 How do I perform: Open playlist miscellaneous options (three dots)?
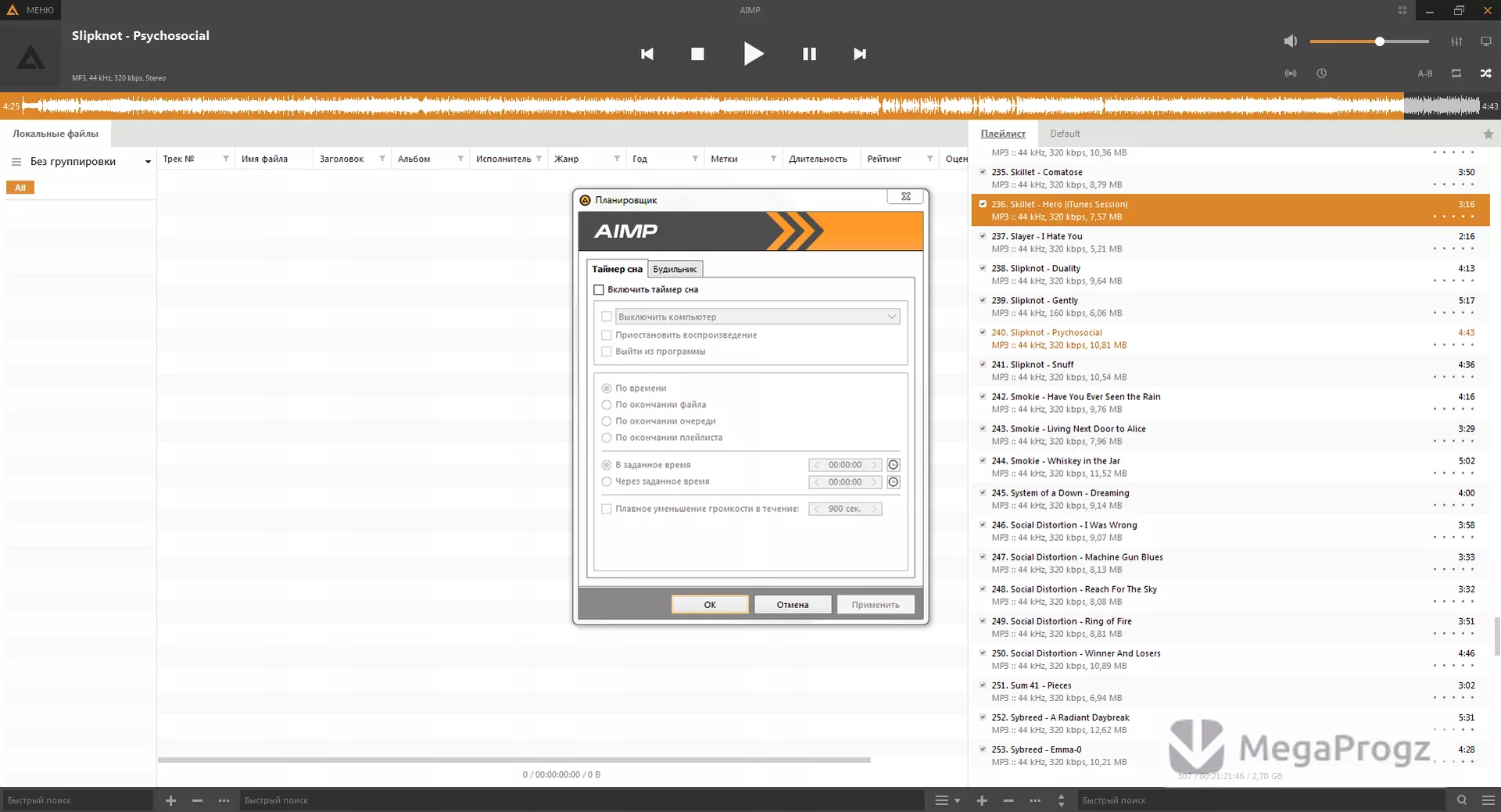tap(1035, 800)
